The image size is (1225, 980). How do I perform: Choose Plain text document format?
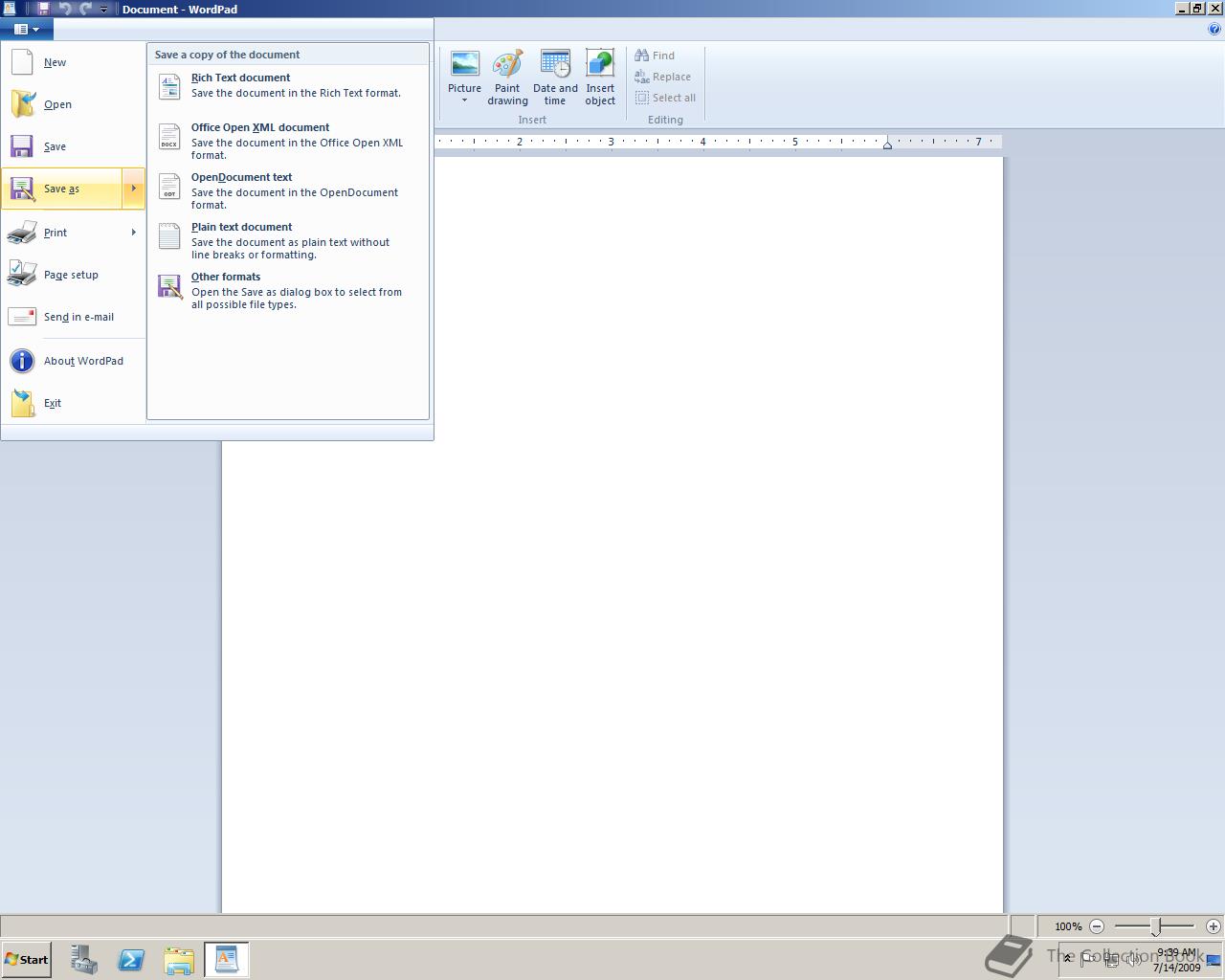click(x=288, y=240)
